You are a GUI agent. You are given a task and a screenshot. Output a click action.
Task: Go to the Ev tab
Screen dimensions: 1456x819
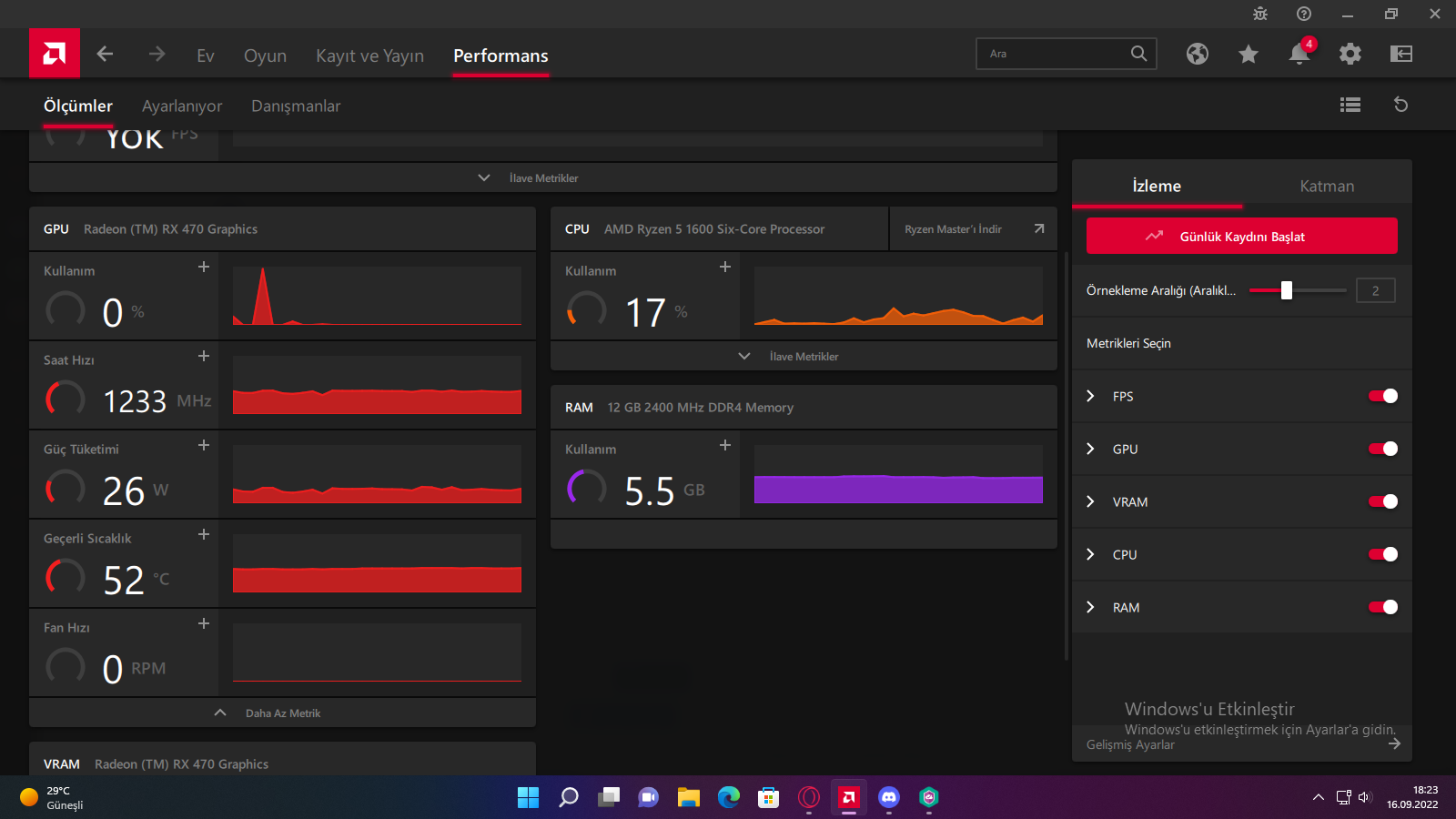click(x=206, y=56)
